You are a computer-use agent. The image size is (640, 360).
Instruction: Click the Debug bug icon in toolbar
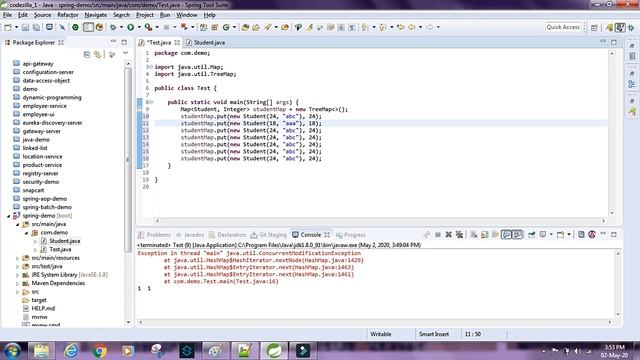pyautogui.click(x=113, y=27)
